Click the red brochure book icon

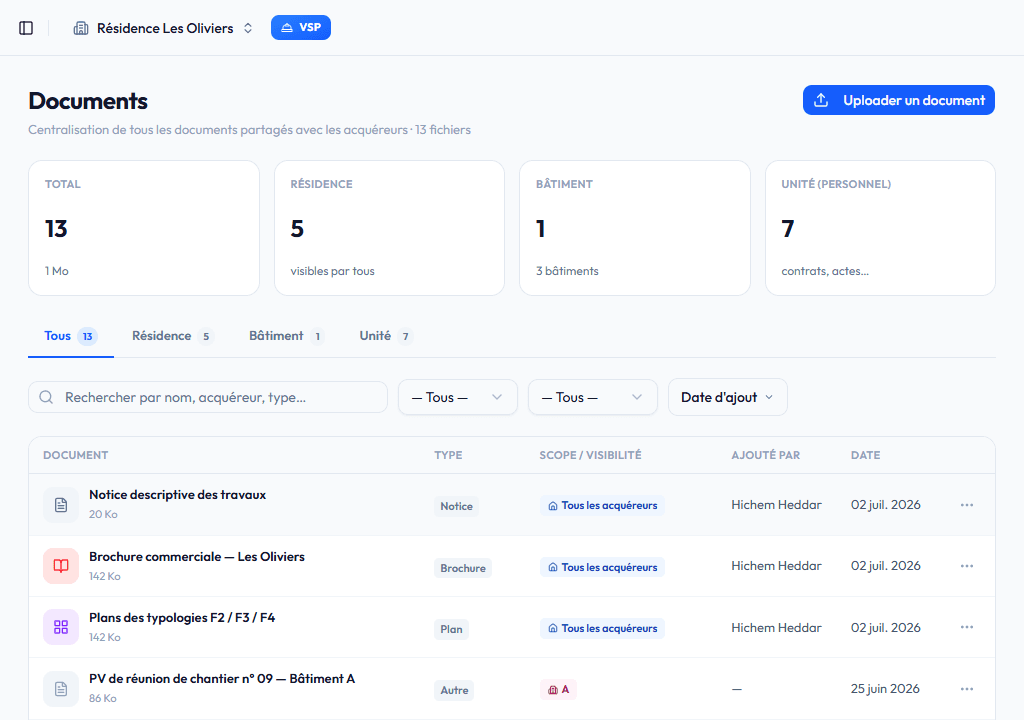click(61, 566)
